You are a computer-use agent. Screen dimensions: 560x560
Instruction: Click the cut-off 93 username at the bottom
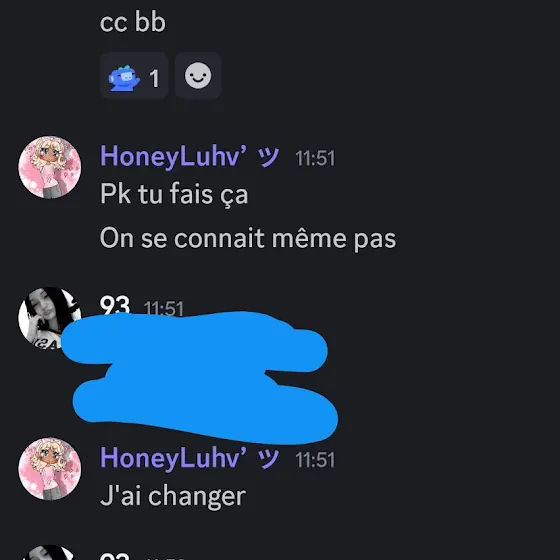(115, 556)
